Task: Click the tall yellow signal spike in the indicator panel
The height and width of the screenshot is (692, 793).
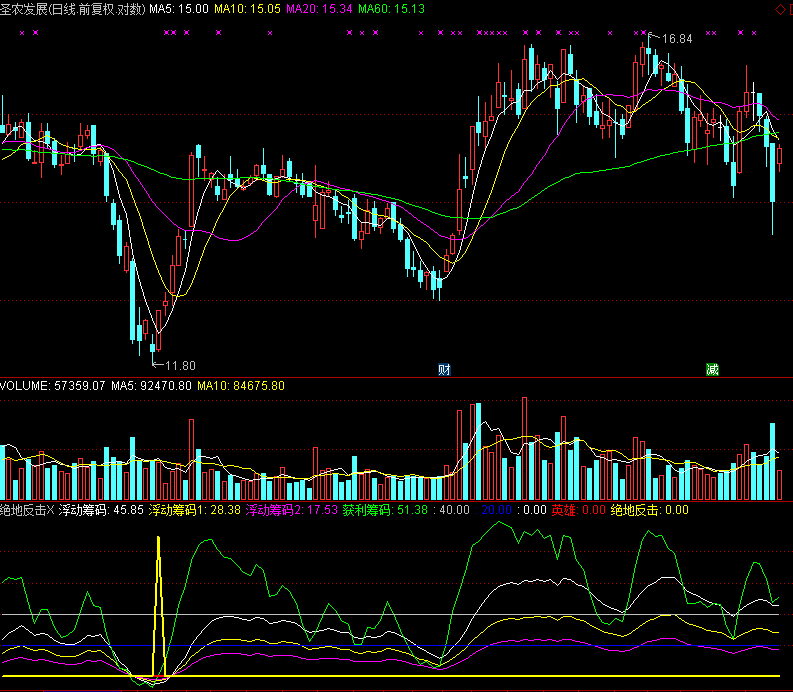Action: pyautogui.click(x=158, y=600)
